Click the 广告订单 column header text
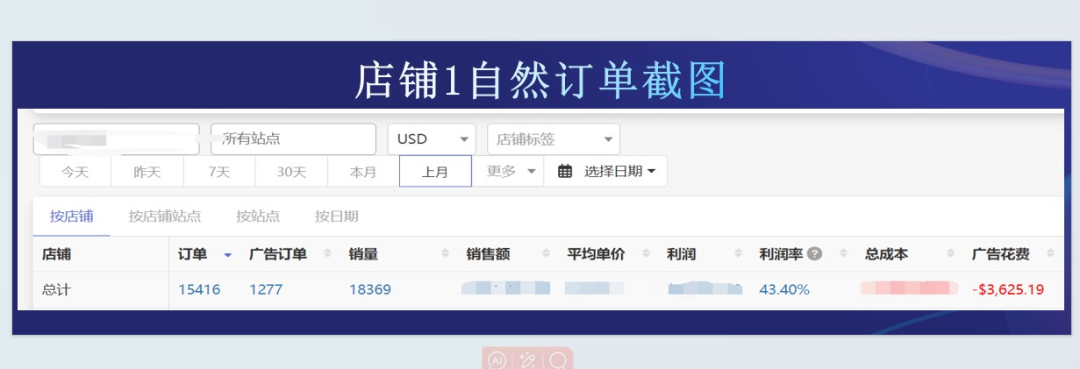 278,254
